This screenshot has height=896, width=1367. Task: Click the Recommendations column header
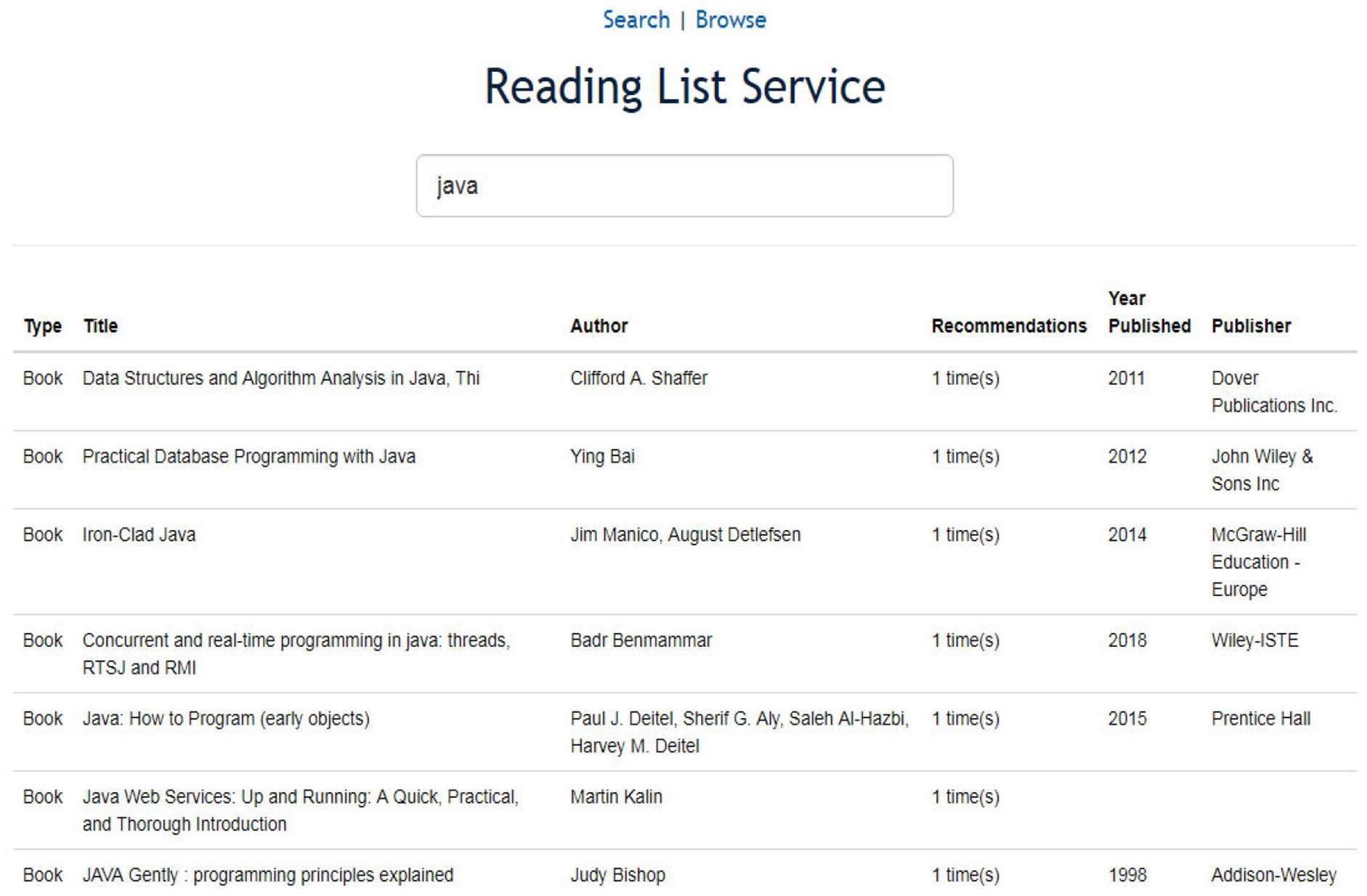pos(1009,326)
